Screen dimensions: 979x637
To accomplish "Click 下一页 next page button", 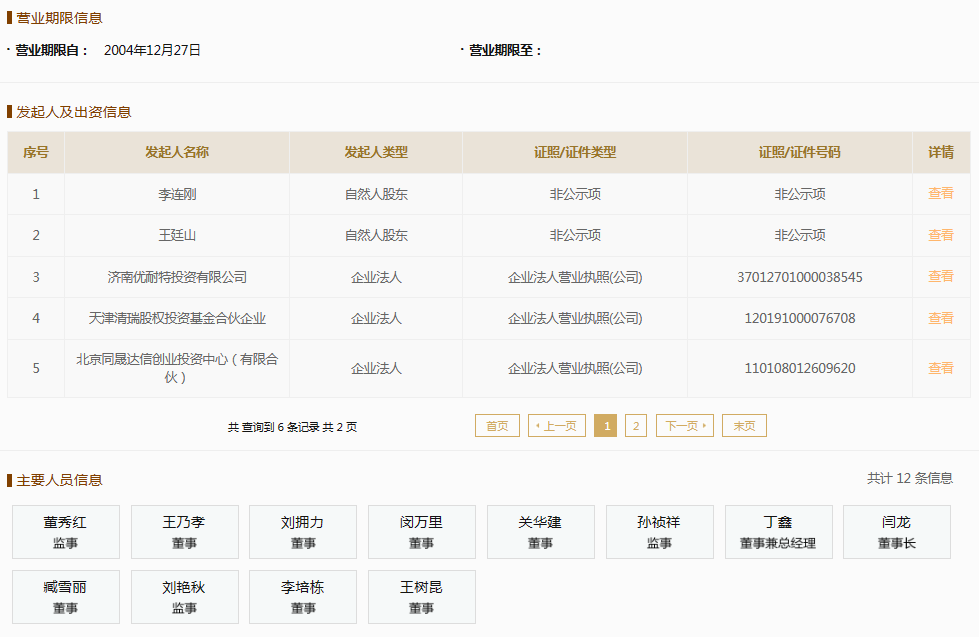I will [685, 426].
